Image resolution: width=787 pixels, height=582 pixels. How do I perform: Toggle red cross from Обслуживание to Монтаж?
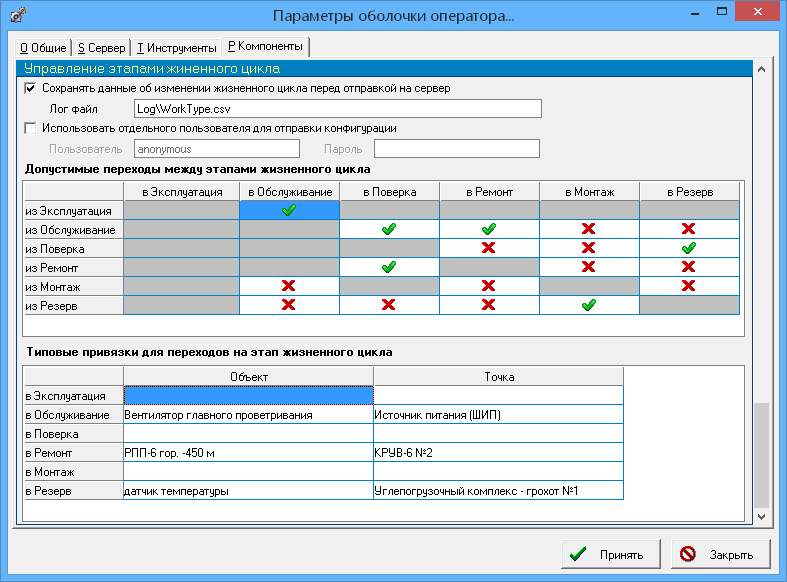(589, 229)
